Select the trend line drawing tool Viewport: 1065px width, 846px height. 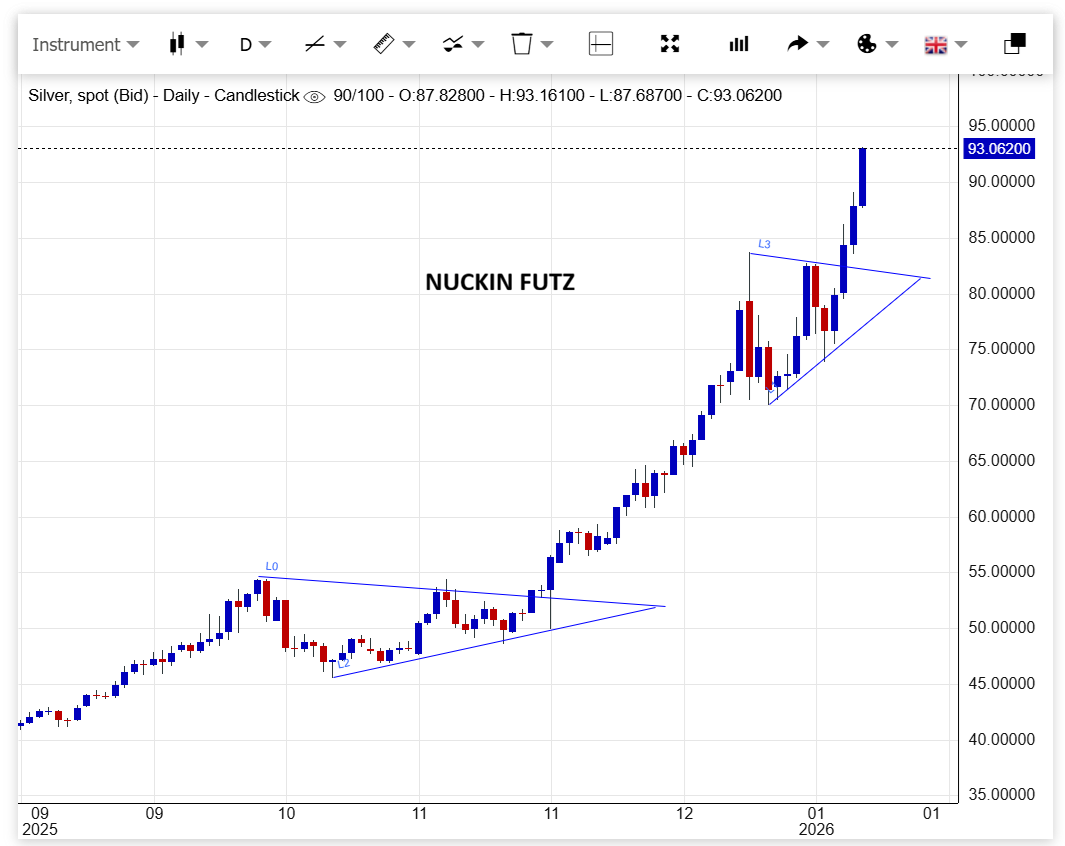point(314,44)
